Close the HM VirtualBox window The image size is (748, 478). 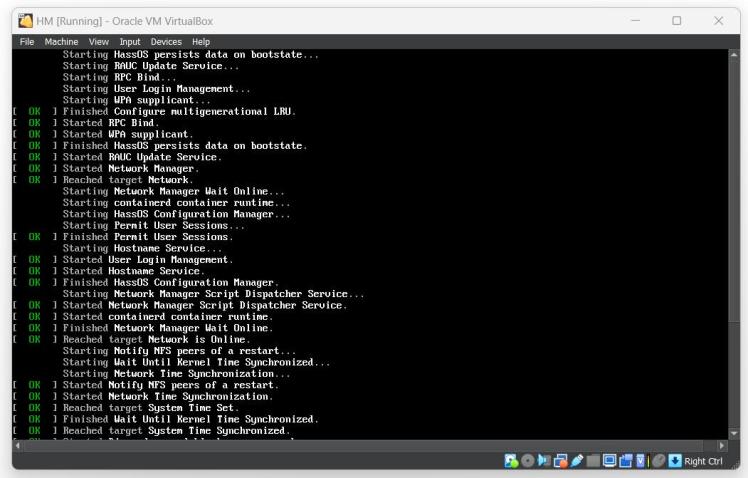[718, 21]
